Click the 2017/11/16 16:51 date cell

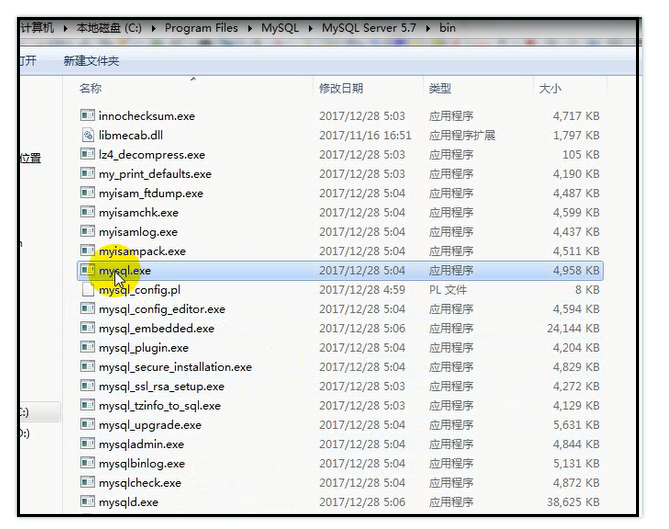[365, 135]
